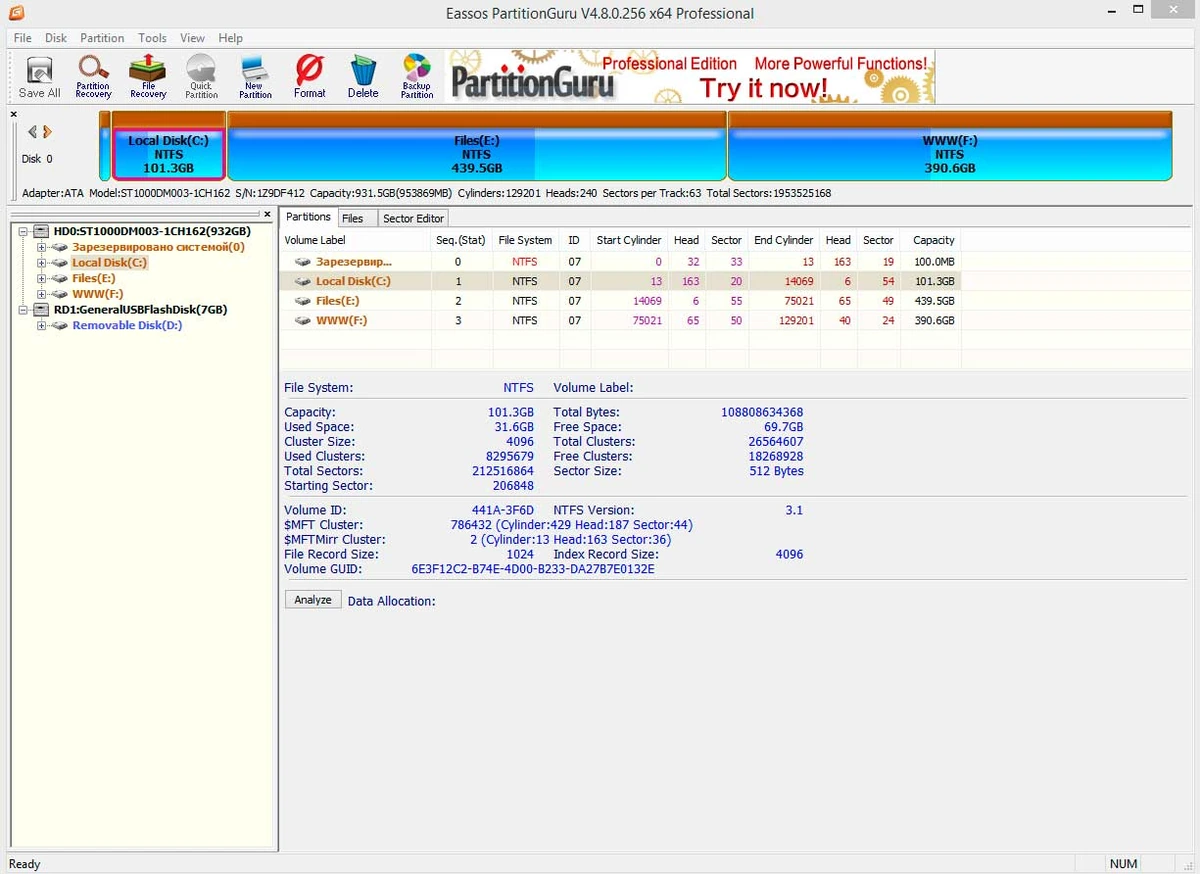
Task: Click the Delete partition icon
Action: 363,76
